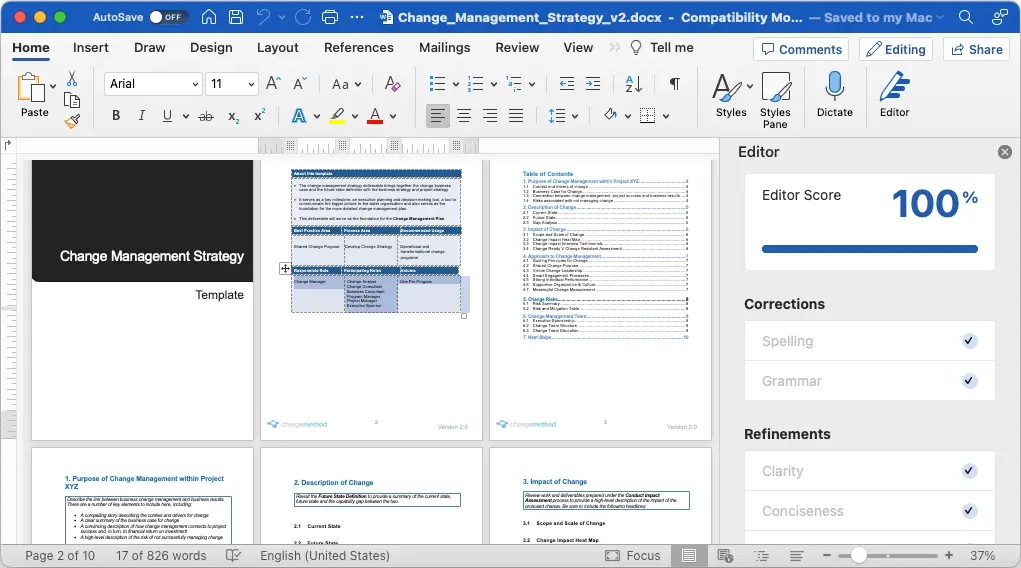The image size is (1021, 568).
Task: Justify the paragraph text
Action: tap(516, 116)
